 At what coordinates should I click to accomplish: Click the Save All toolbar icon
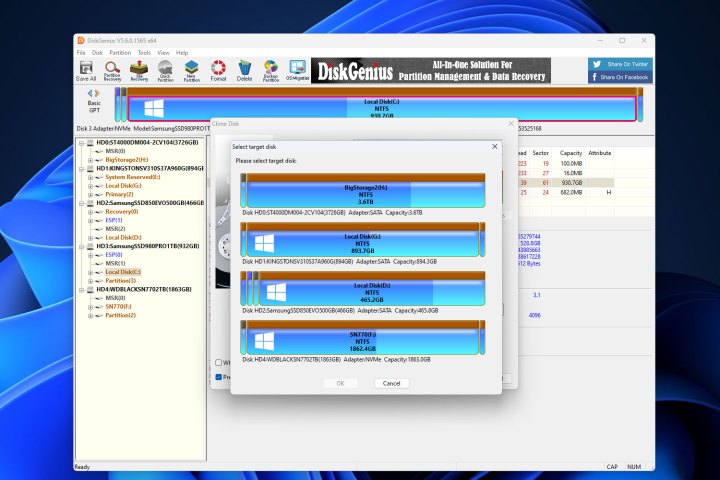pos(87,70)
